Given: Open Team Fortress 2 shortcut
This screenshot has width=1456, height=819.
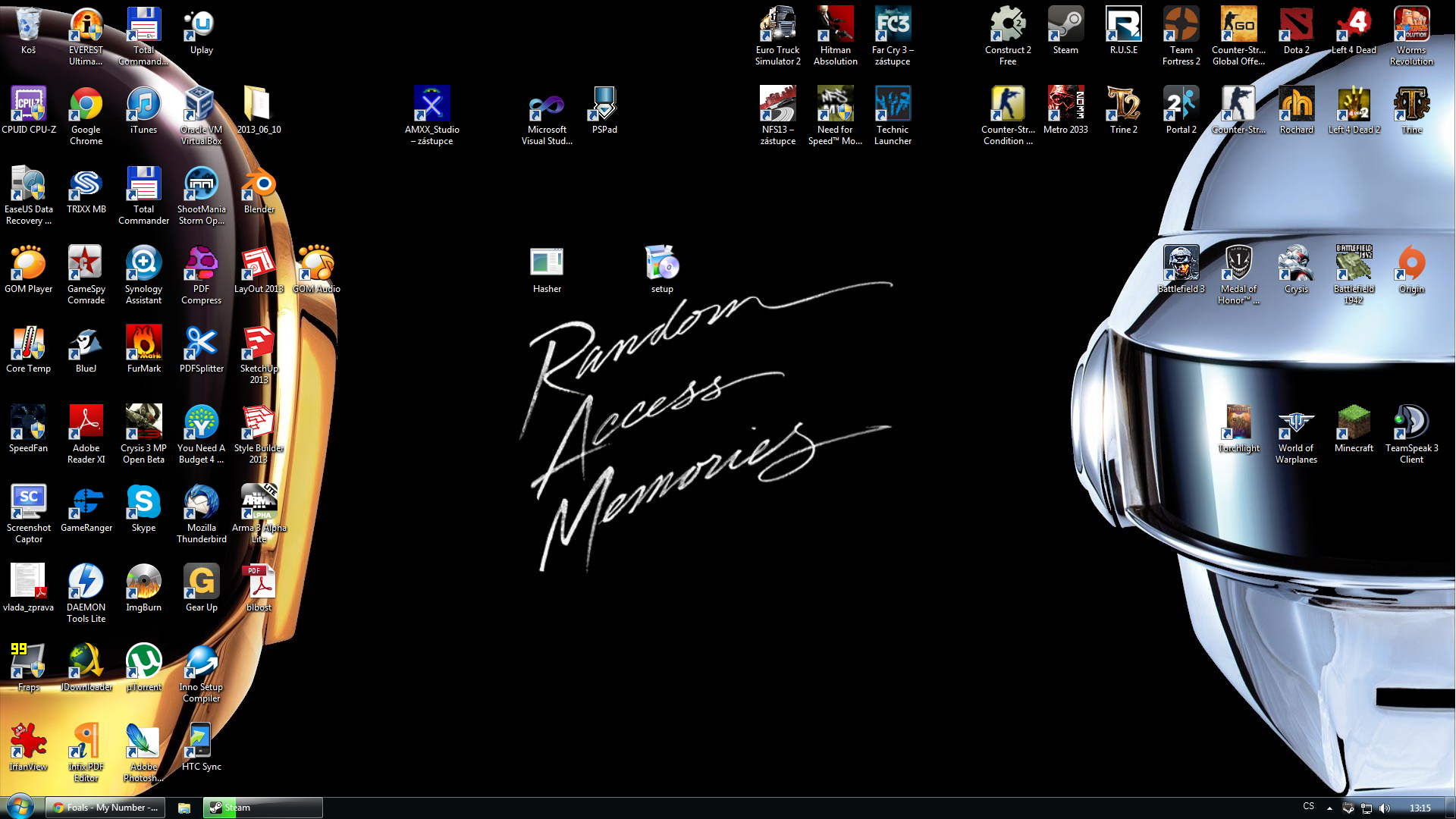Looking at the screenshot, I should point(1181,36).
